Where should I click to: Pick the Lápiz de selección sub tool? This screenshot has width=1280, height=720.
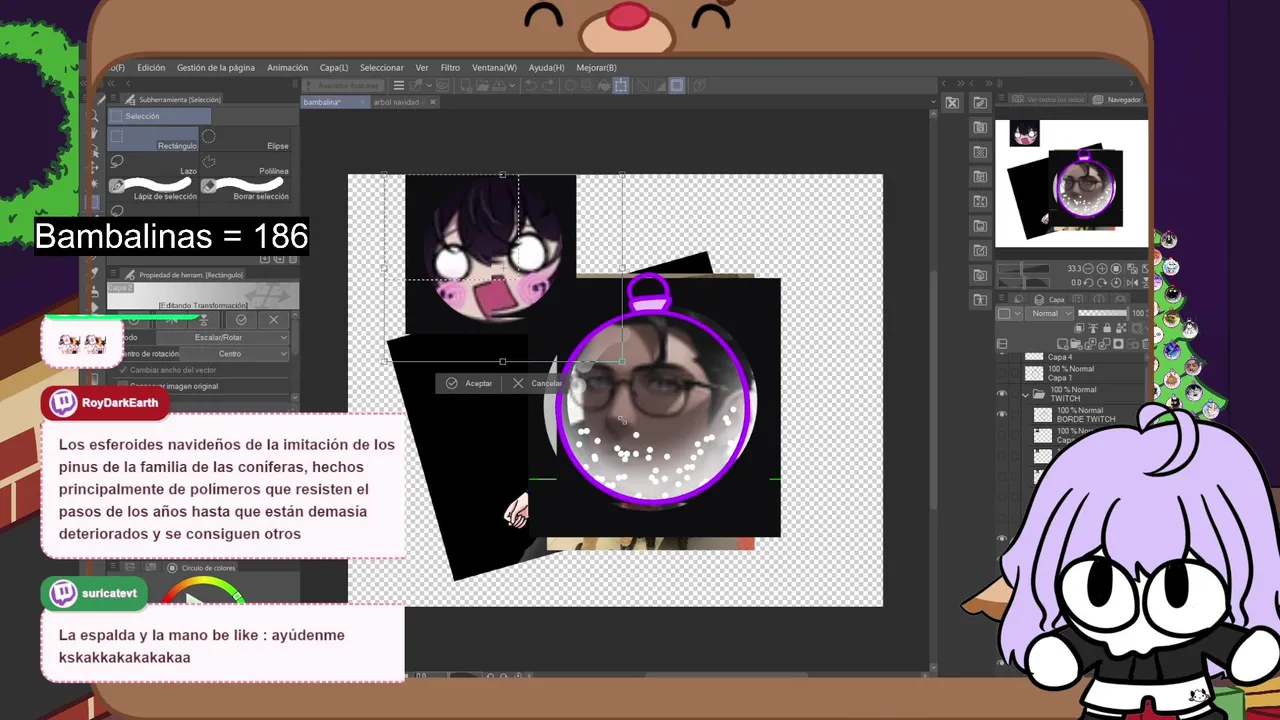153,189
